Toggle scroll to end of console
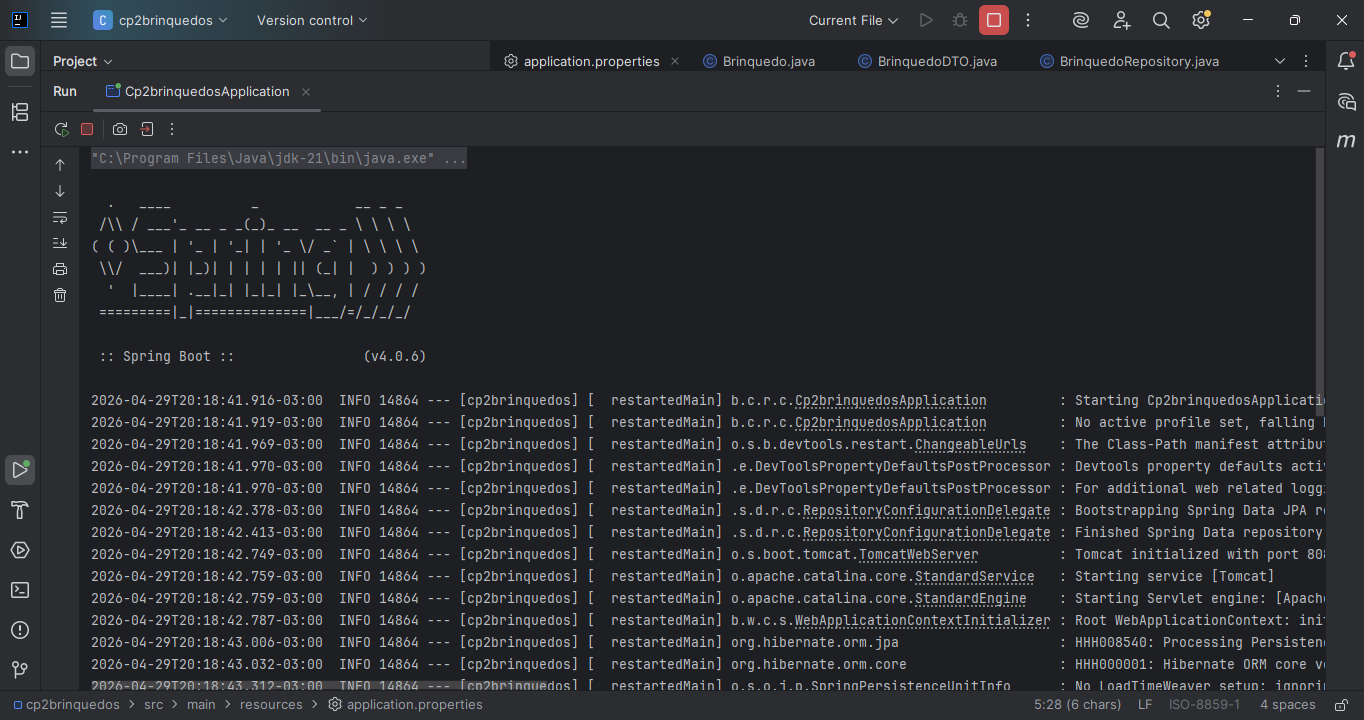1364x720 pixels. click(60, 243)
